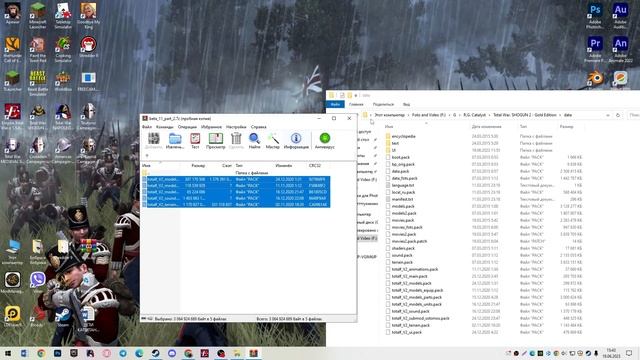Select the totalf_V2_terrain pack row in WinRAR
This screenshot has width=640, height=360.
(236, 204)
